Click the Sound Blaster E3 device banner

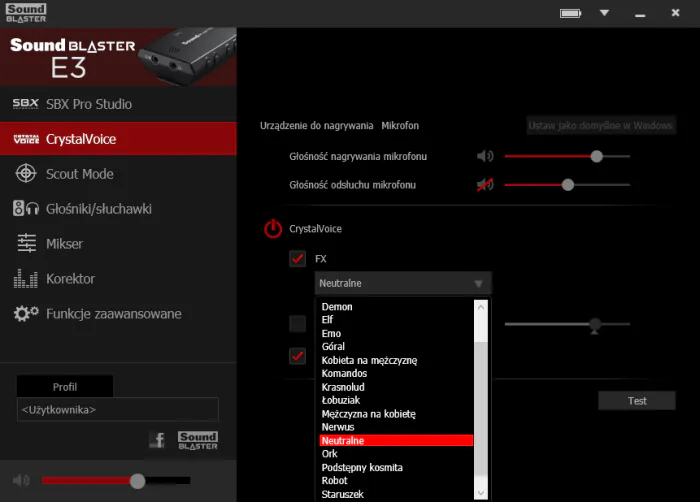point(118,57)
